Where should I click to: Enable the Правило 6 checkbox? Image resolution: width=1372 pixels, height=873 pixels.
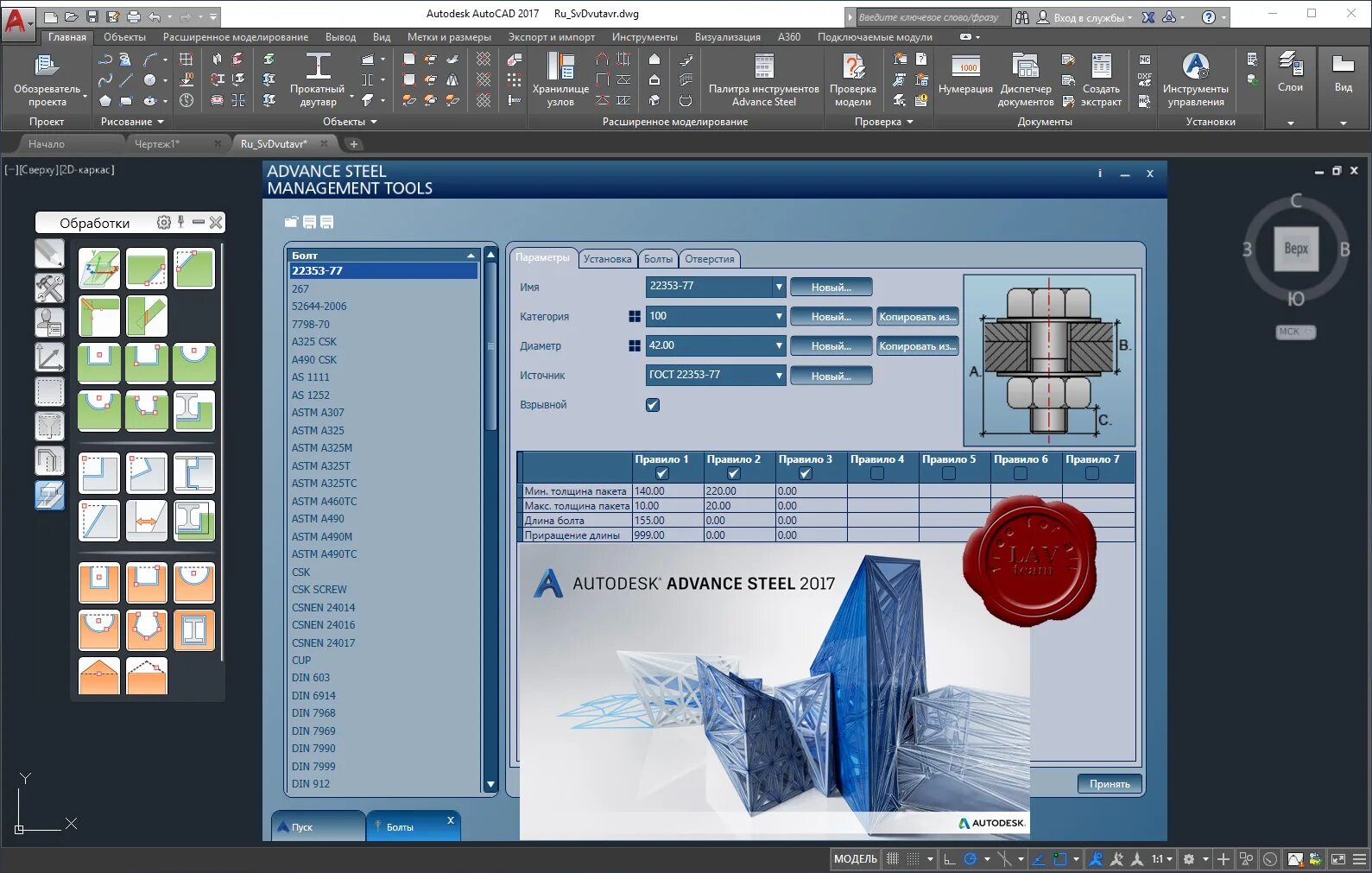click(1021, 473)
